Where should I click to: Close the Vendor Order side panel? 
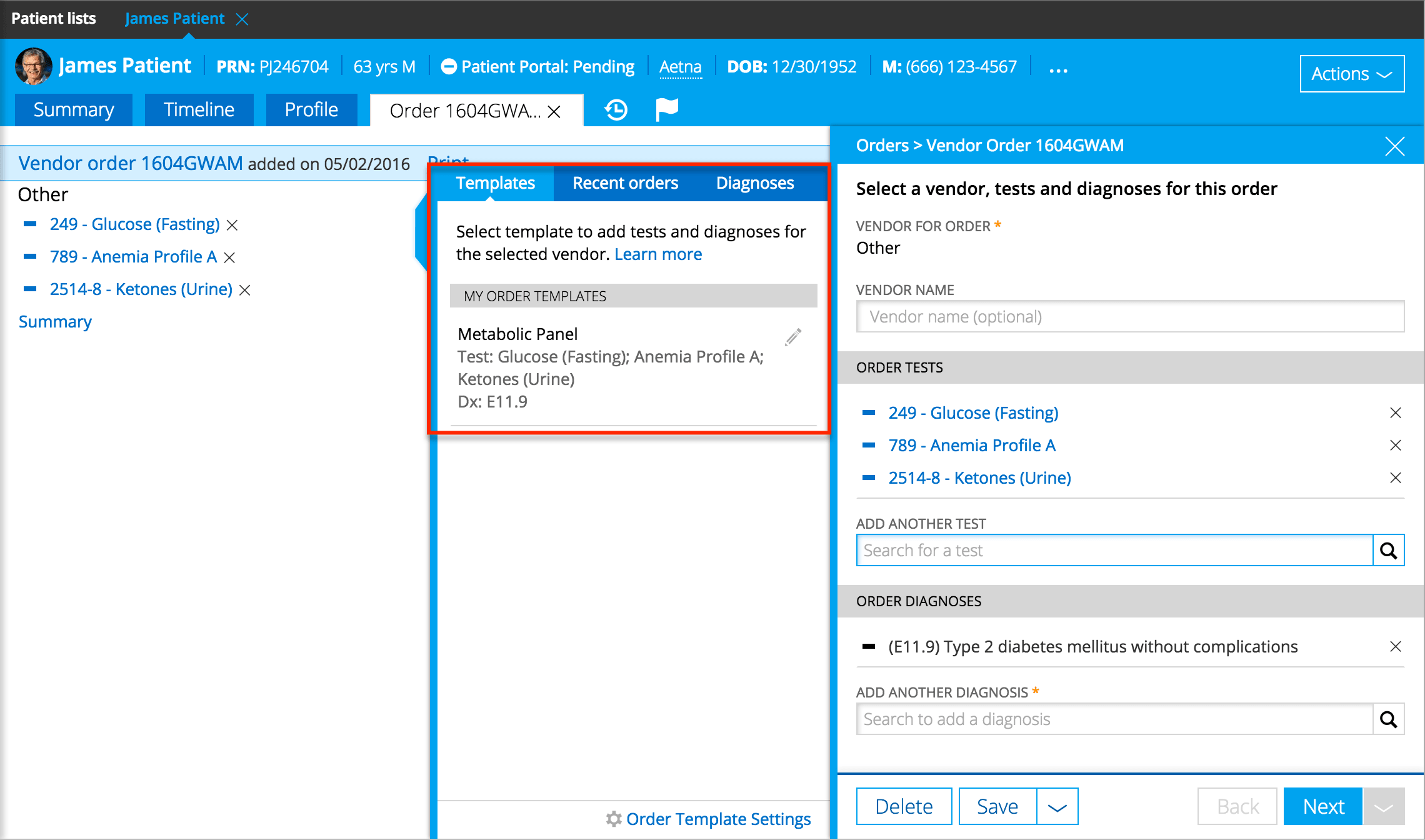[x=1394, y=146]
